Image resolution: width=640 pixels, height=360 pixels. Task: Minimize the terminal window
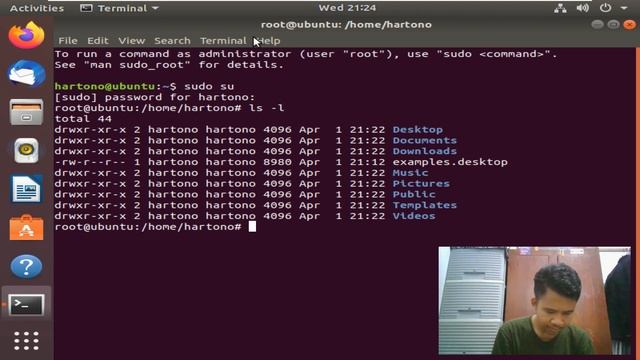(x=597, y=25)
